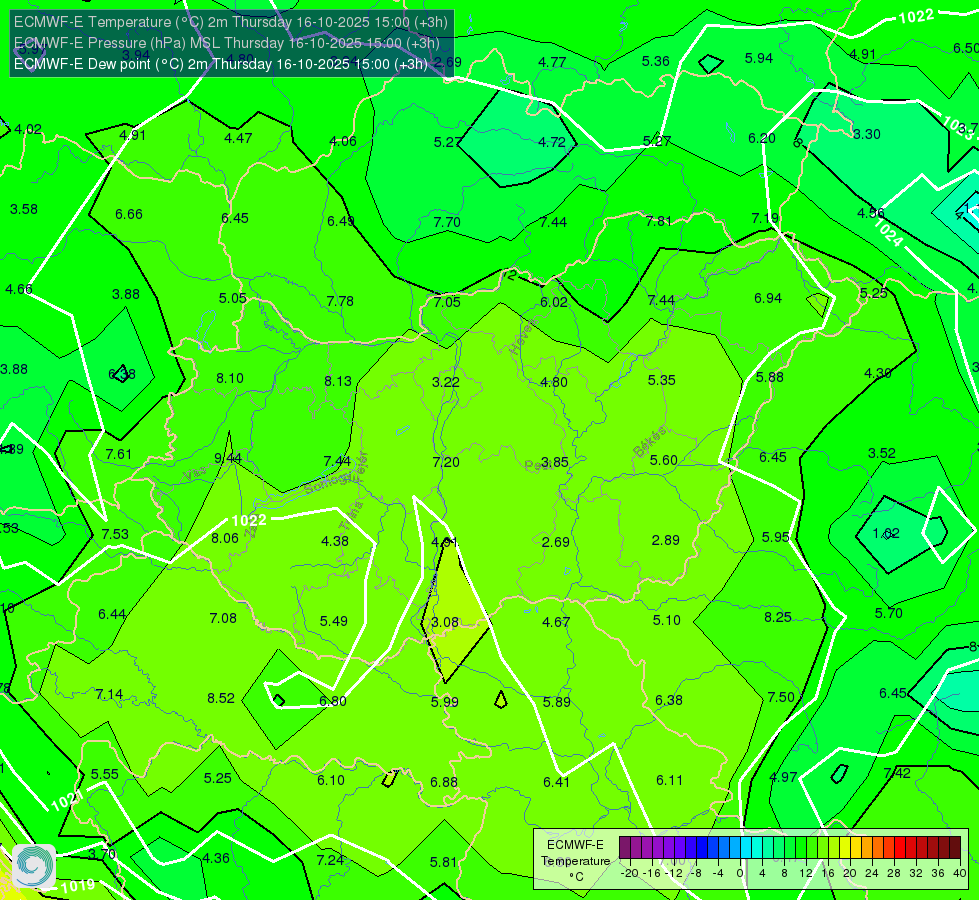Image resolution: width=979 pixels, height=900 pixels.
Task: Select the ECMWF-E Dew point 2m layer title
Action: click(221, 64)
